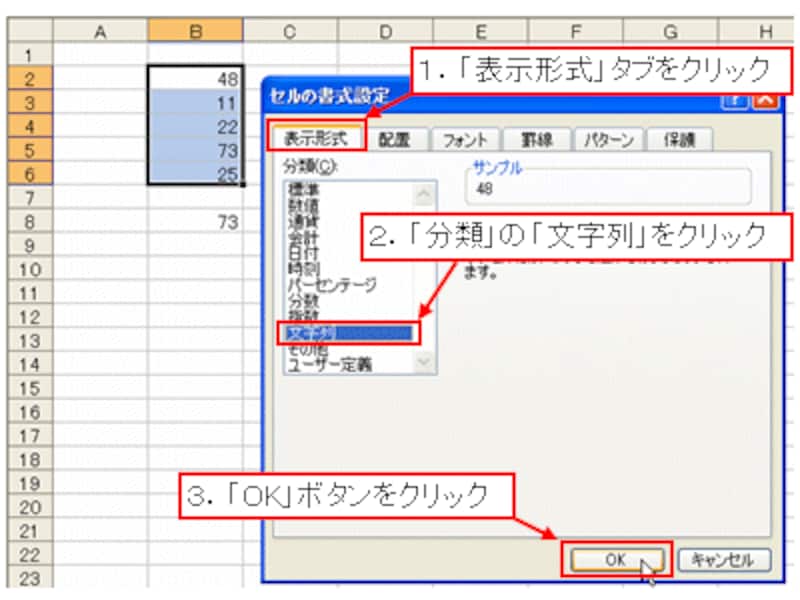Select 日付 in the category list
The height and width of the screenshot is (600, 800).
[x=303, y=252]
